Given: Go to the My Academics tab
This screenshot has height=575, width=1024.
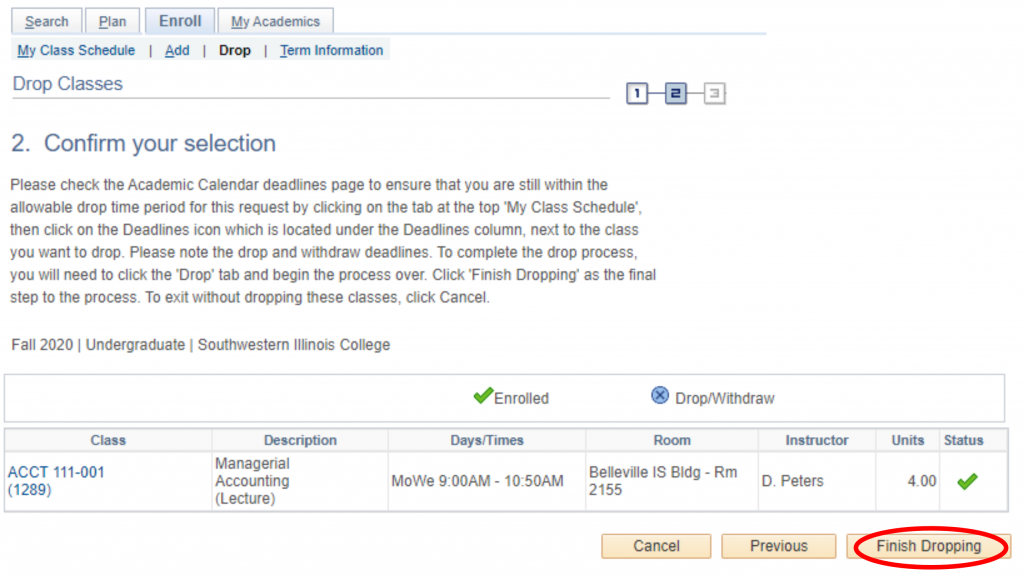Looking at the screenshot, I should [275, 21].
